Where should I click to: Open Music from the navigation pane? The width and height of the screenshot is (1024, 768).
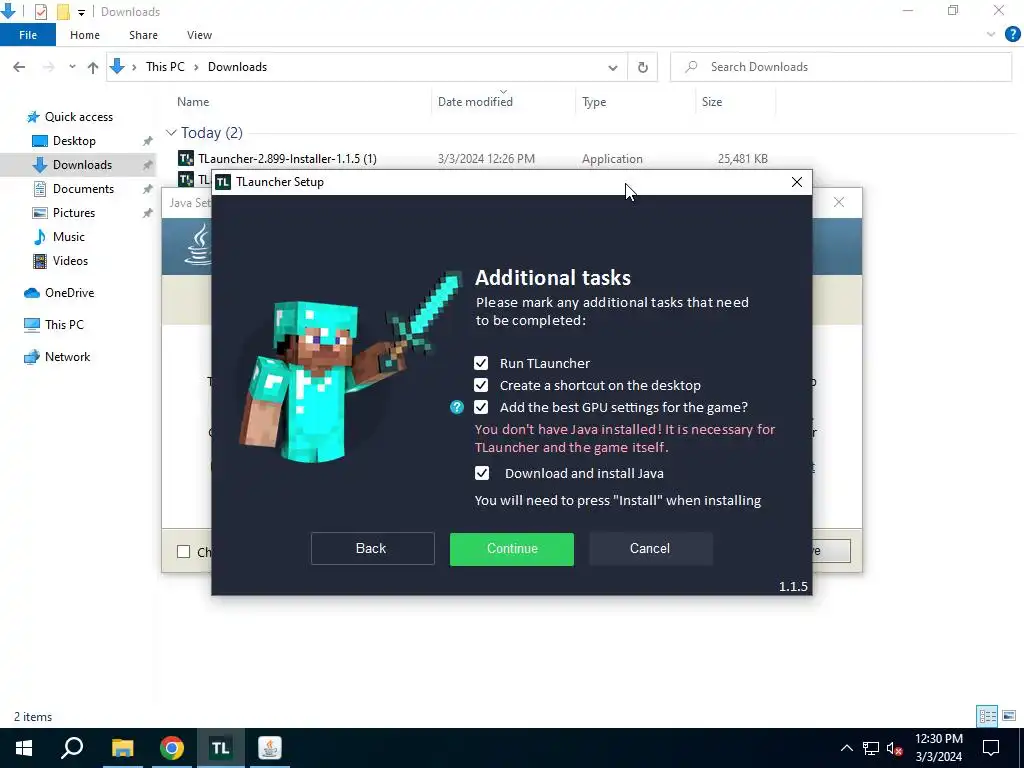coord(69,236)
